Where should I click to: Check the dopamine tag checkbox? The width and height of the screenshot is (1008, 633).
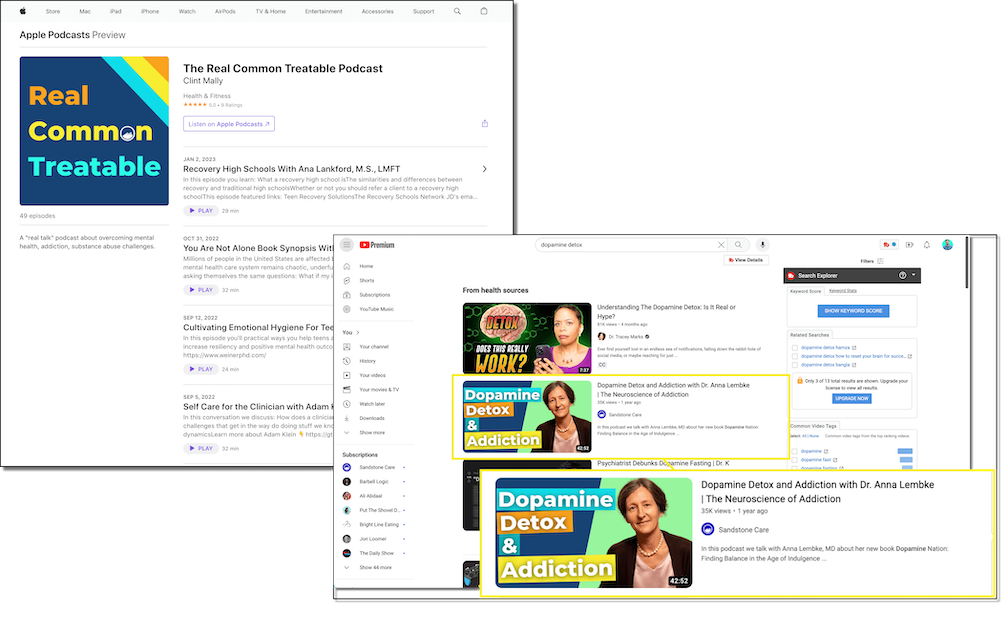[795, 451]
